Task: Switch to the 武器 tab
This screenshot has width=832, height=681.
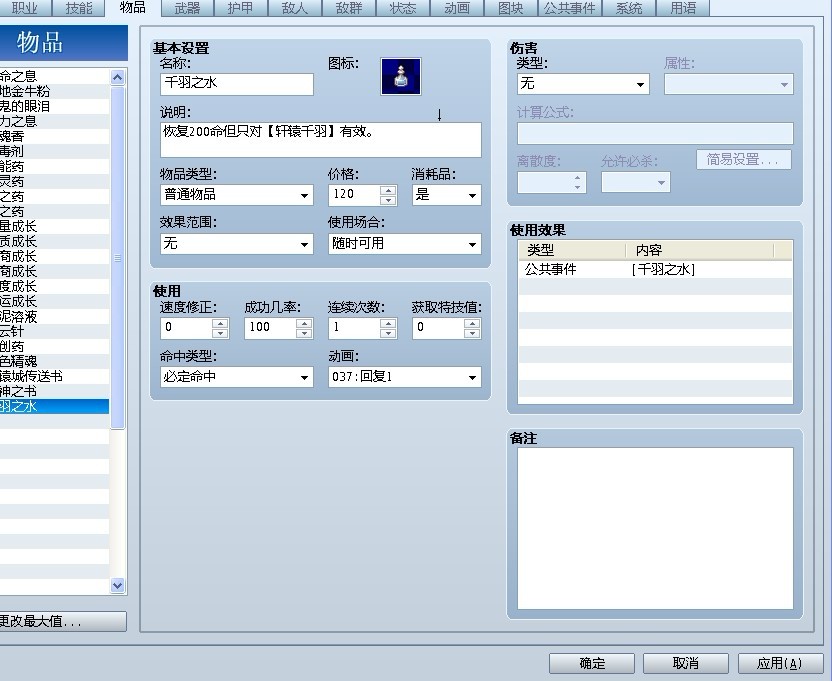Action: point(187,8)
